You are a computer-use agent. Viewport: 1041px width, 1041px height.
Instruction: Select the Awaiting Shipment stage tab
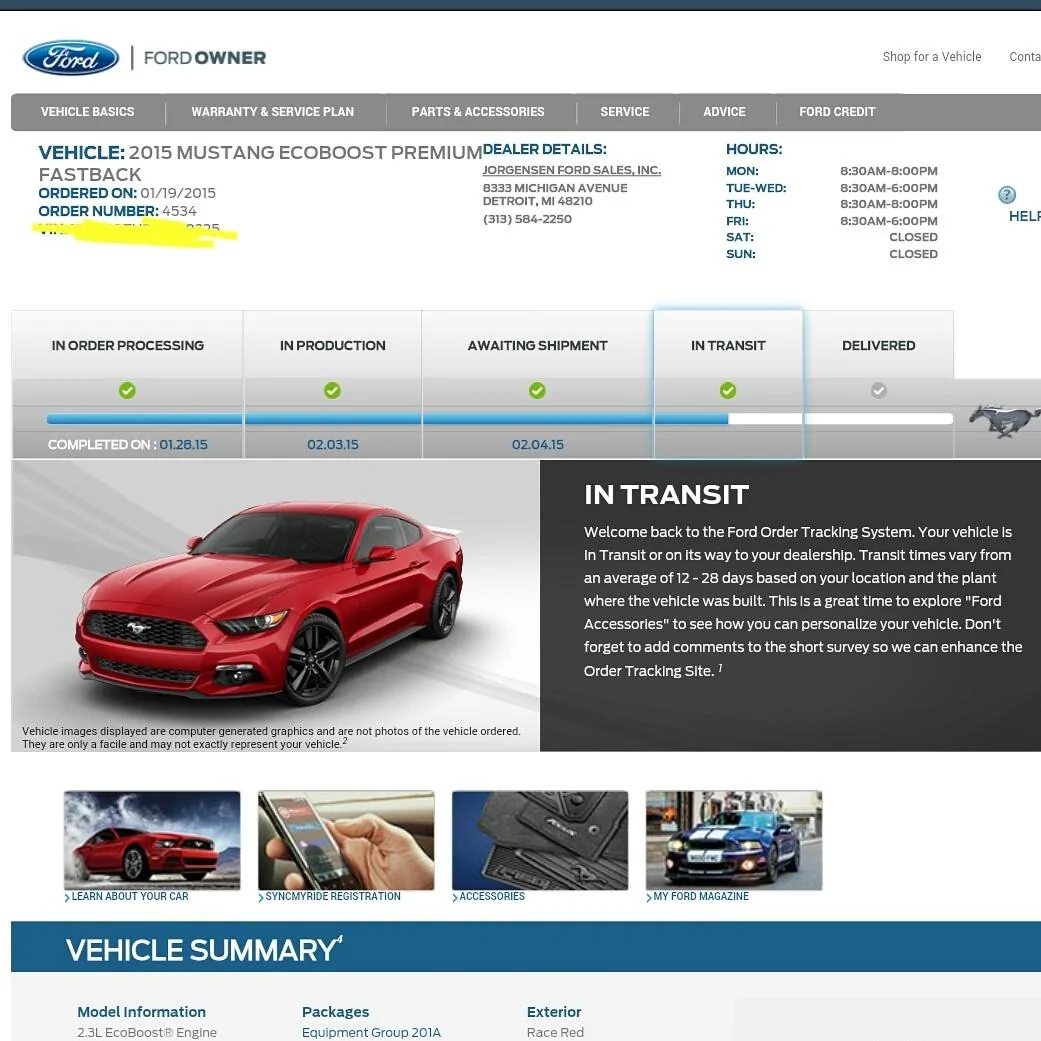pyautogui.click(x=538, y=345)
